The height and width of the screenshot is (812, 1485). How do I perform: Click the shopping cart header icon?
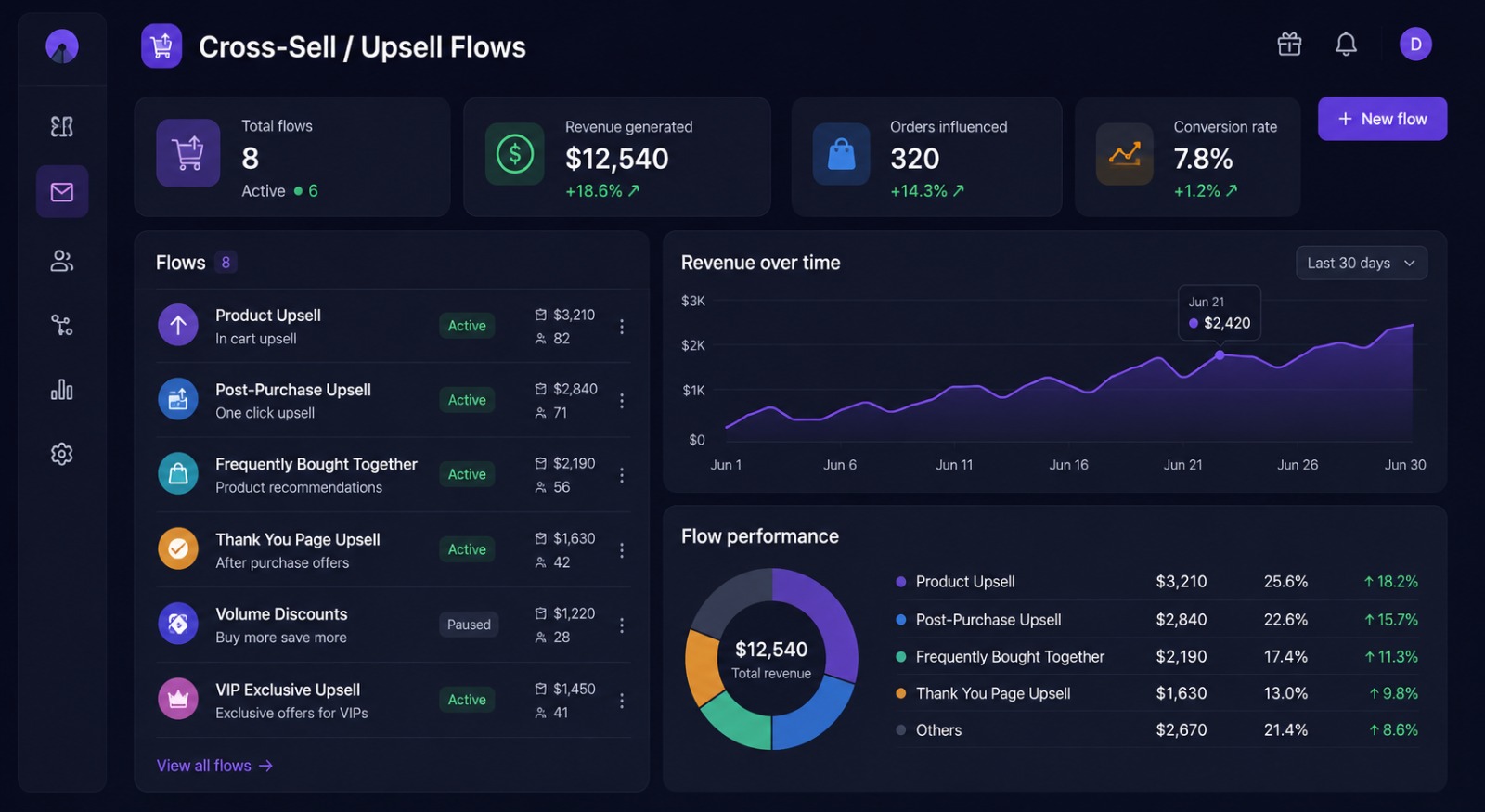coord(161,45)
